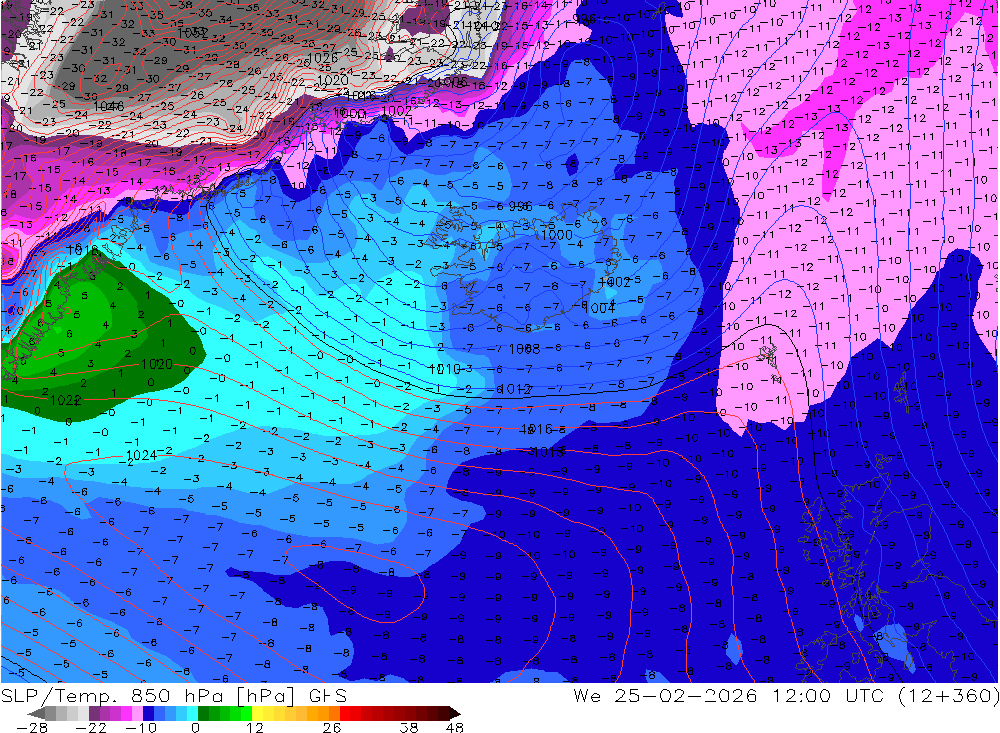Click the pink swatch just left of the -10 mark
This screenshot has width=1000, height=733.
click(137, 714)
